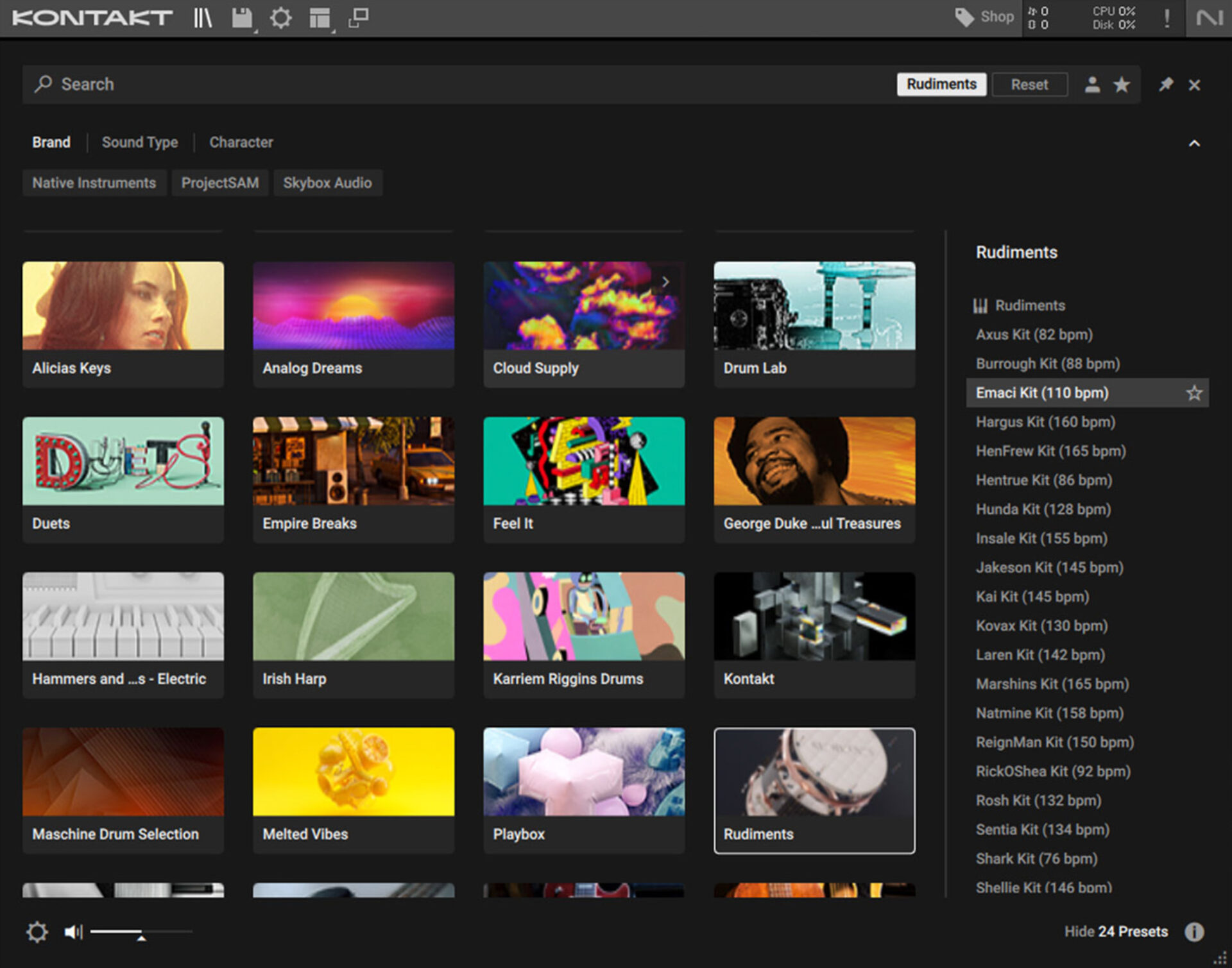The width and height of the screenshot is (1232, 968).
Task: Expand Cloud Supply thumbnail arrow
Action: (665, 282)
